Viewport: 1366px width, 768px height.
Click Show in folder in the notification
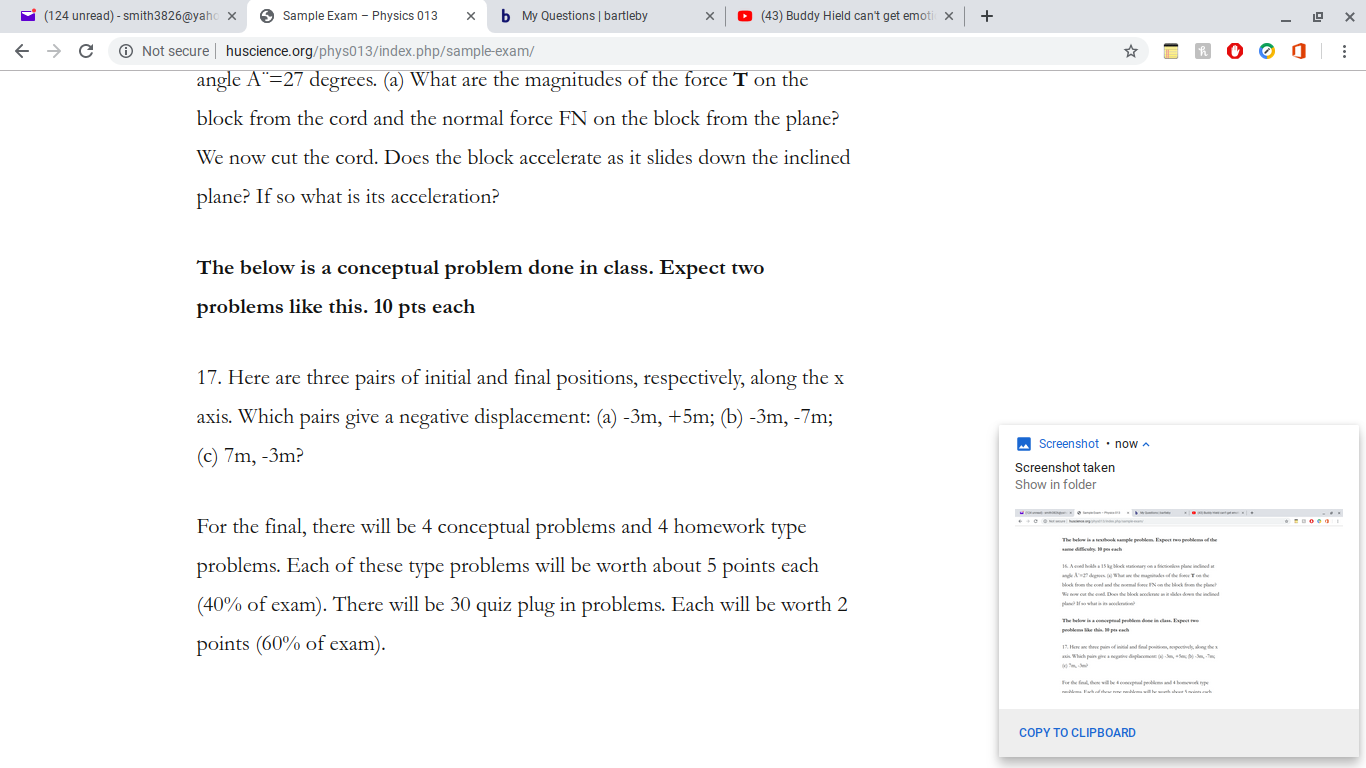coord(1055,485)
